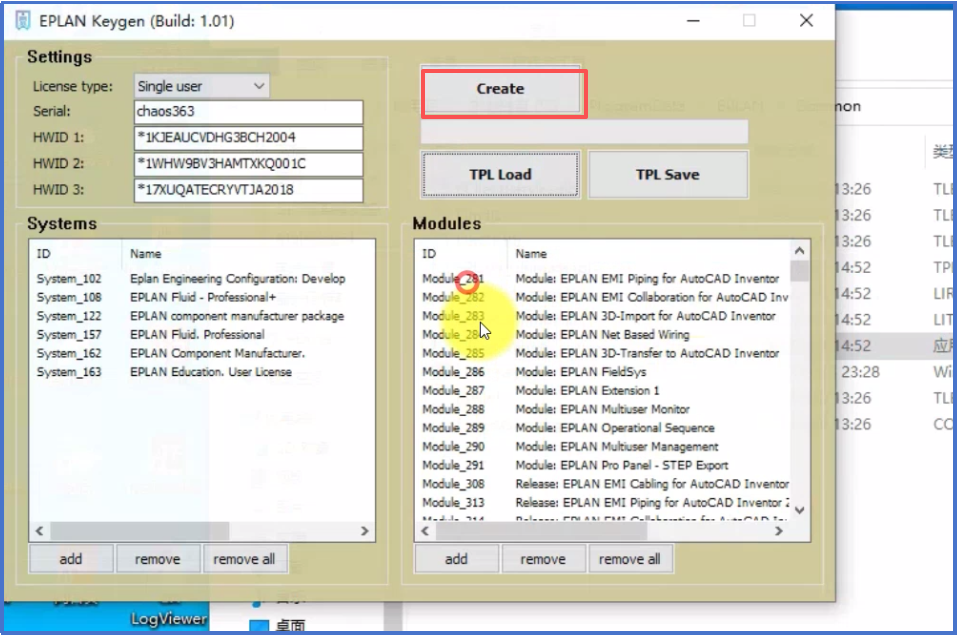958x637 pixels.
Task: Close the EPLAN Keygen window
Action: [x=806, y=21]
